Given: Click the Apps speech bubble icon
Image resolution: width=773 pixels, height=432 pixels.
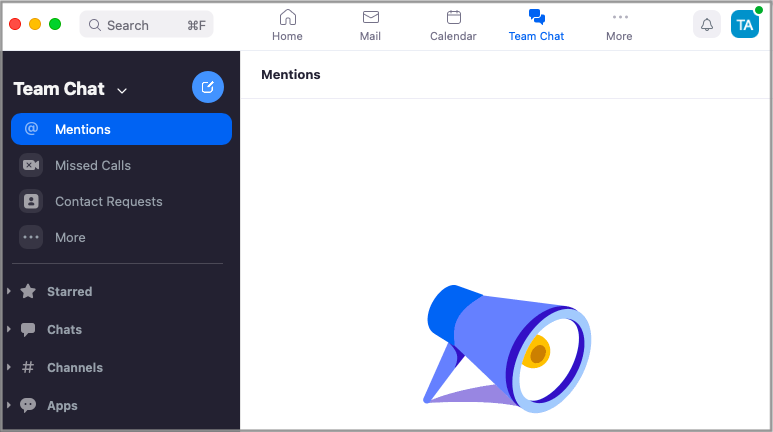Looking at the screenshot, I should 28,405.
